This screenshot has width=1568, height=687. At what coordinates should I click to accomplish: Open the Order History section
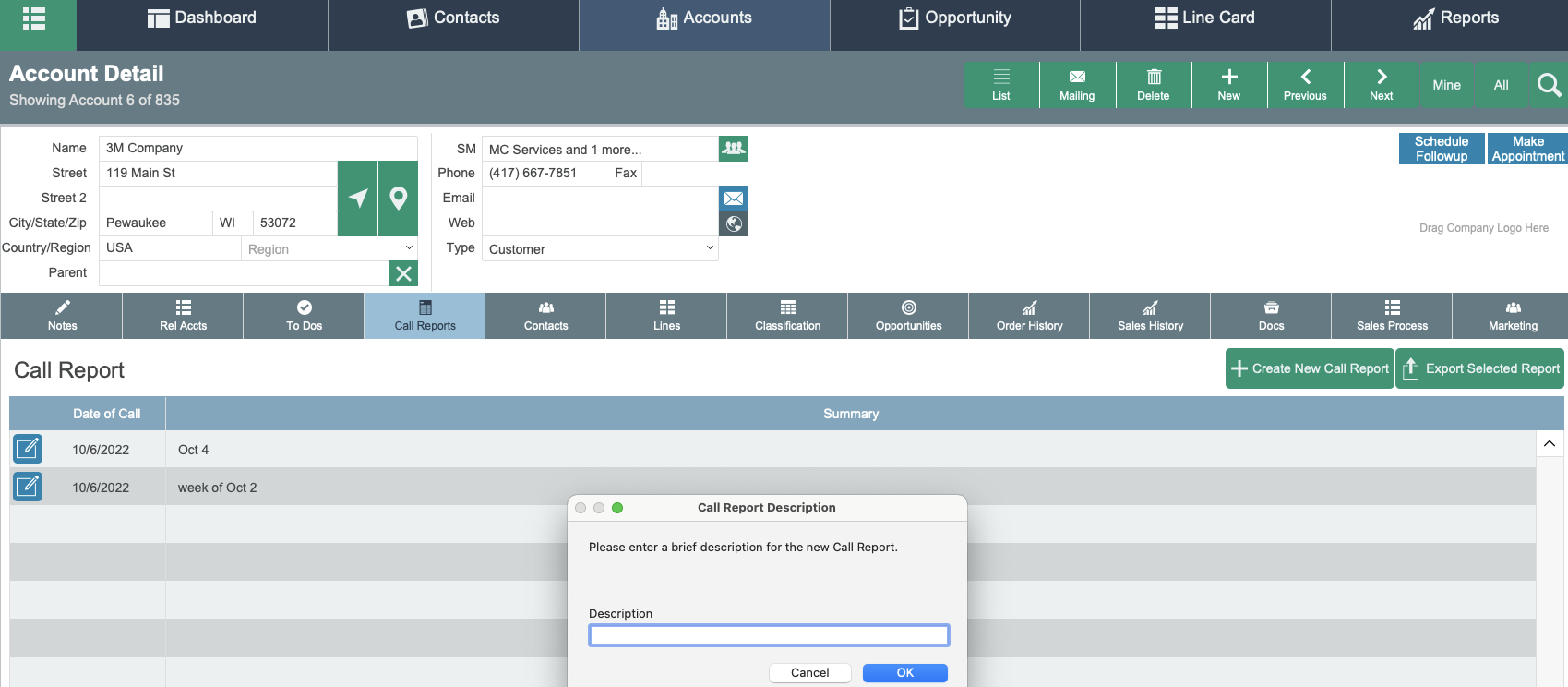1029,316
